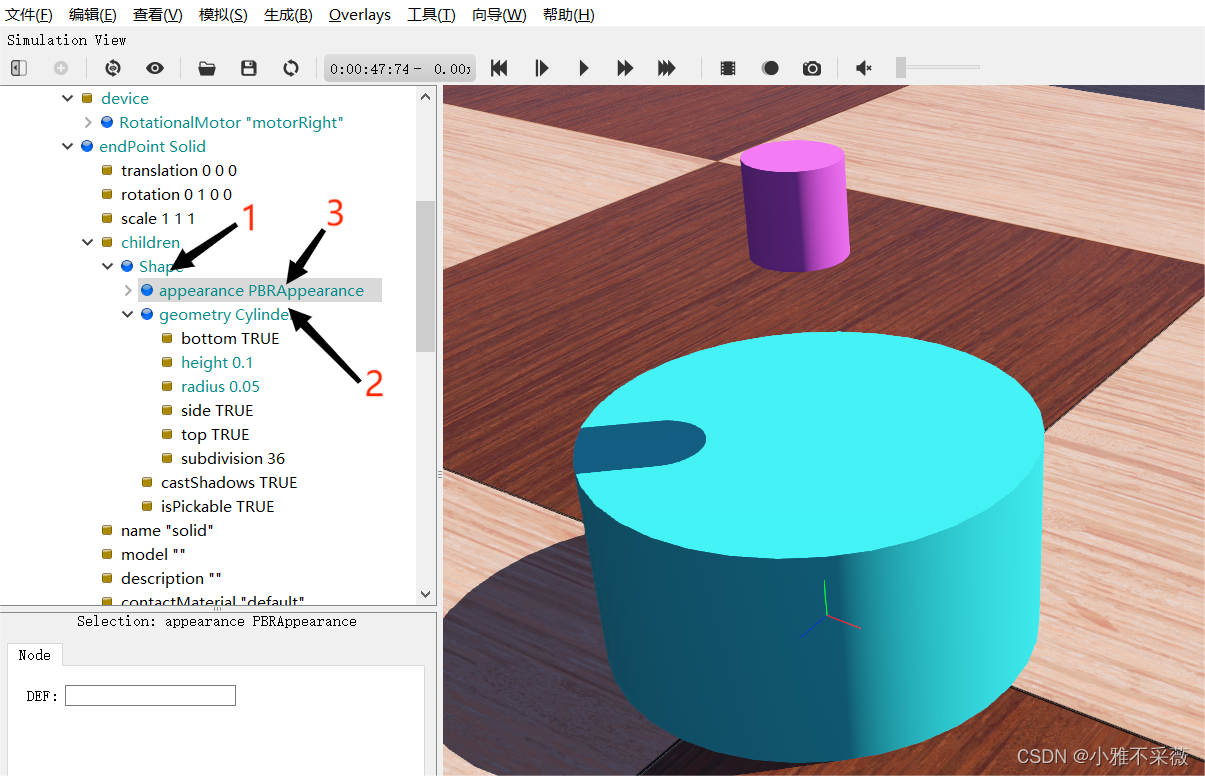Step the simulation one frame
This screenshot has height=776, width=1205.
coord(541,68)
